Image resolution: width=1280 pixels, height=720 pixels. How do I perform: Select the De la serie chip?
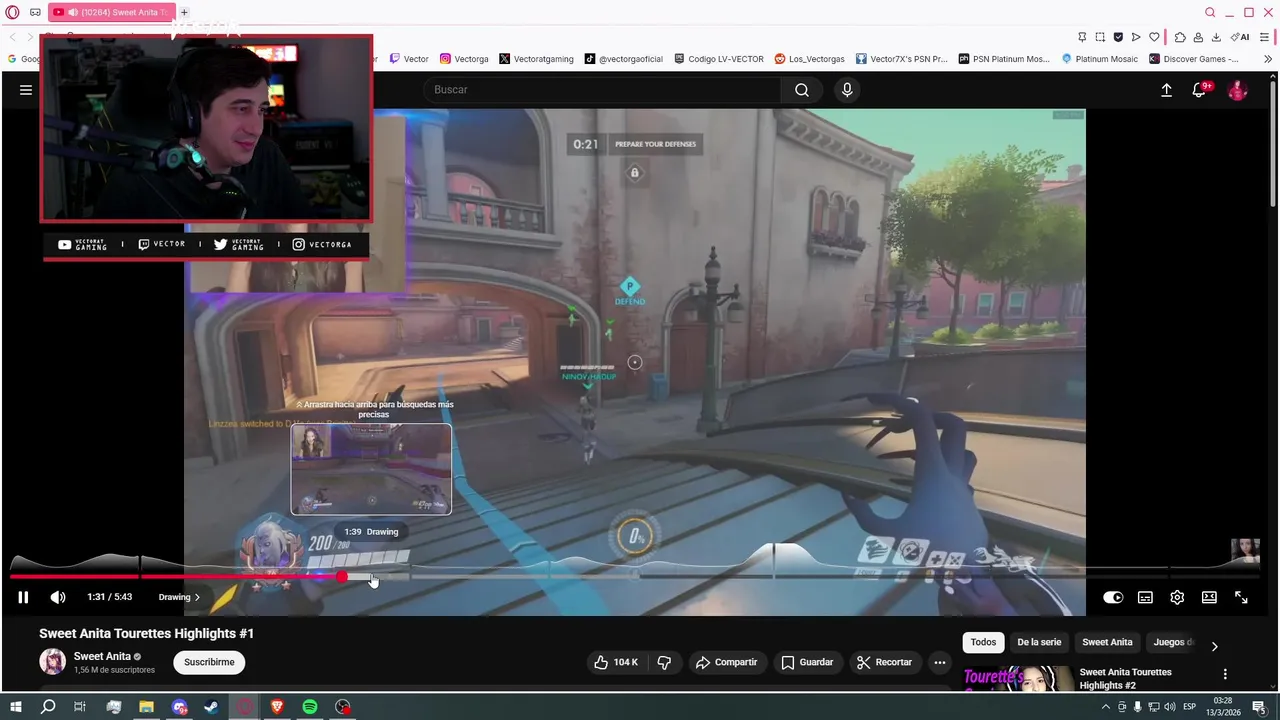coord(1039,642)
